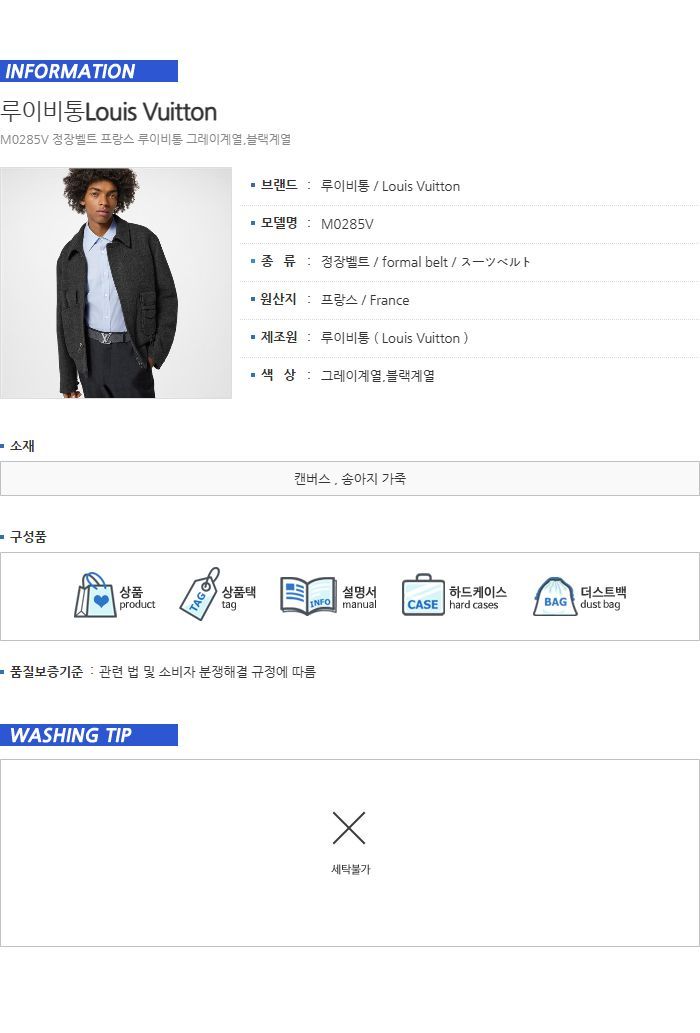Click the INFO manual booklet icon
The height and width of the screenshot is (1033, 700).
click(x=308, y=596)
